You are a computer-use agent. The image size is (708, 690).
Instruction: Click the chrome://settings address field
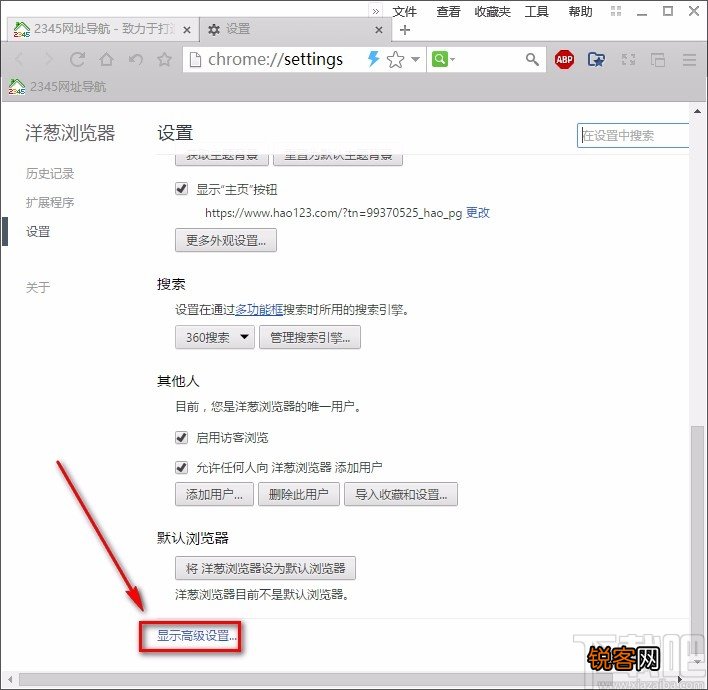(x=275, y=59)
